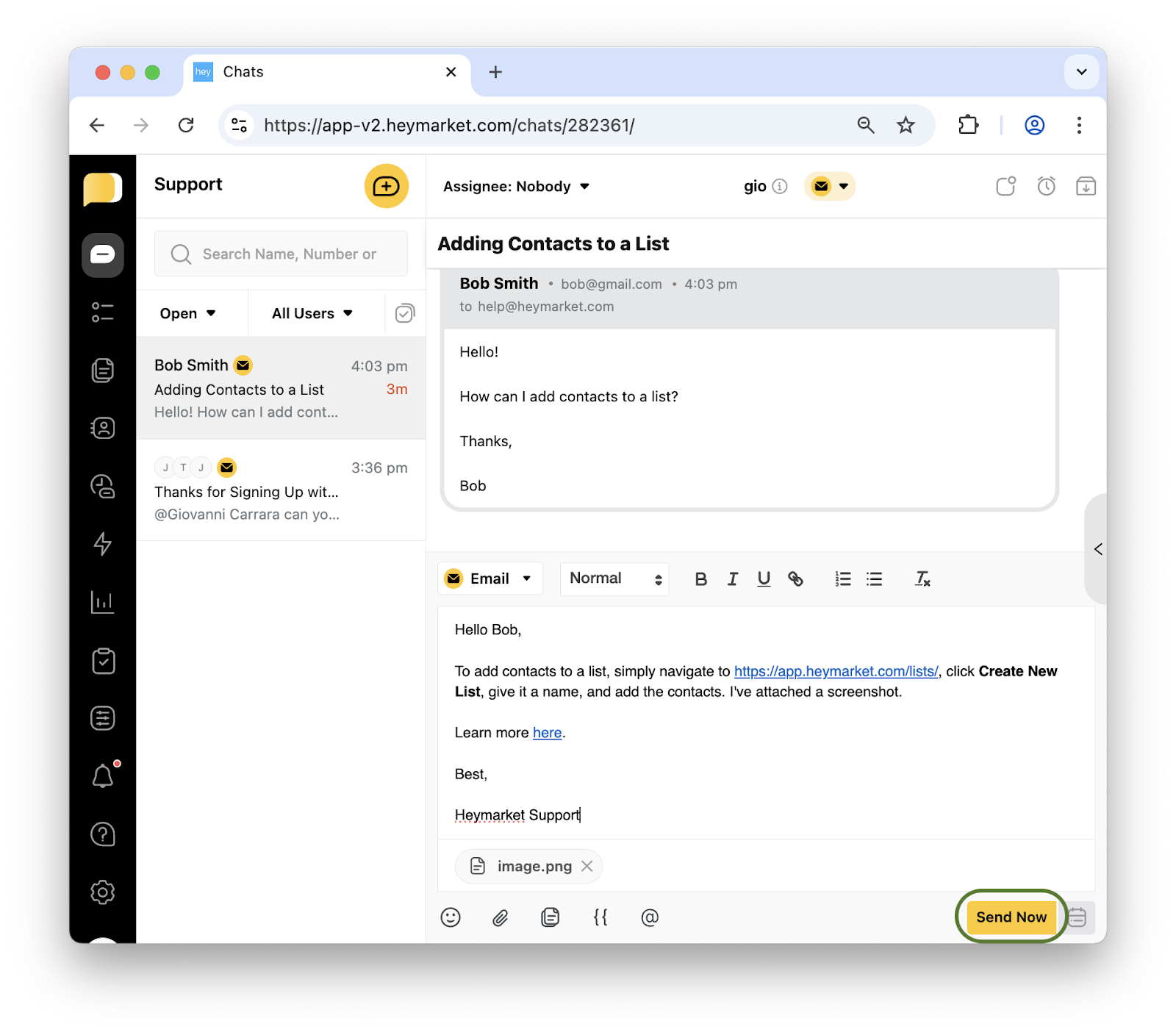The image size is (1176, 1035).
Task: Open the Help question mark icon
Action: (x=102, y=834)
